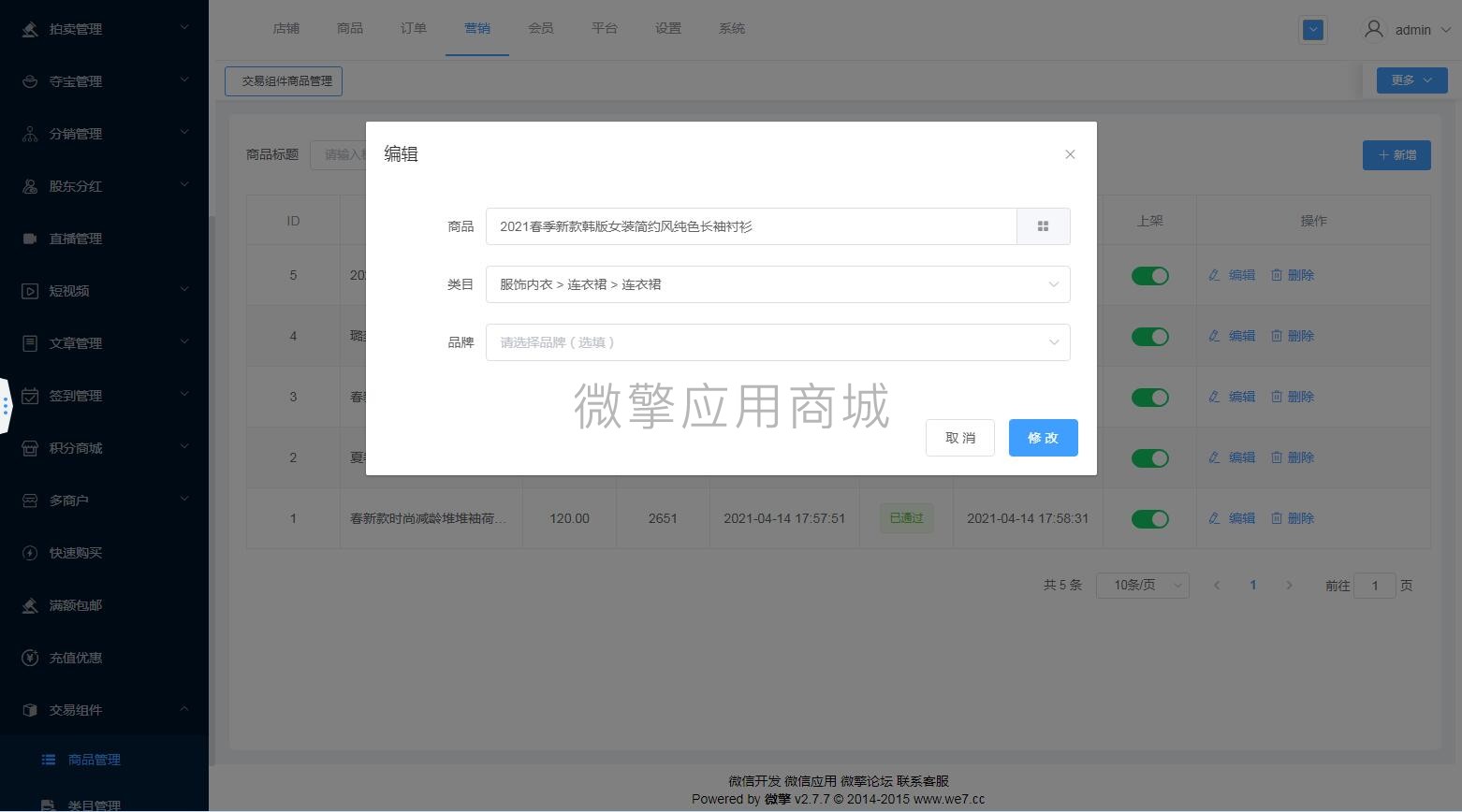Click the trash icon in row 3

coord(1276,397)
